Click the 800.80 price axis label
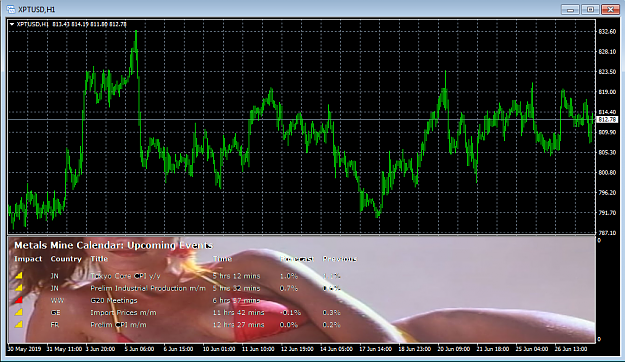This screenshot has height=362, width=625. pyautogui.click(x=607, y=173)
